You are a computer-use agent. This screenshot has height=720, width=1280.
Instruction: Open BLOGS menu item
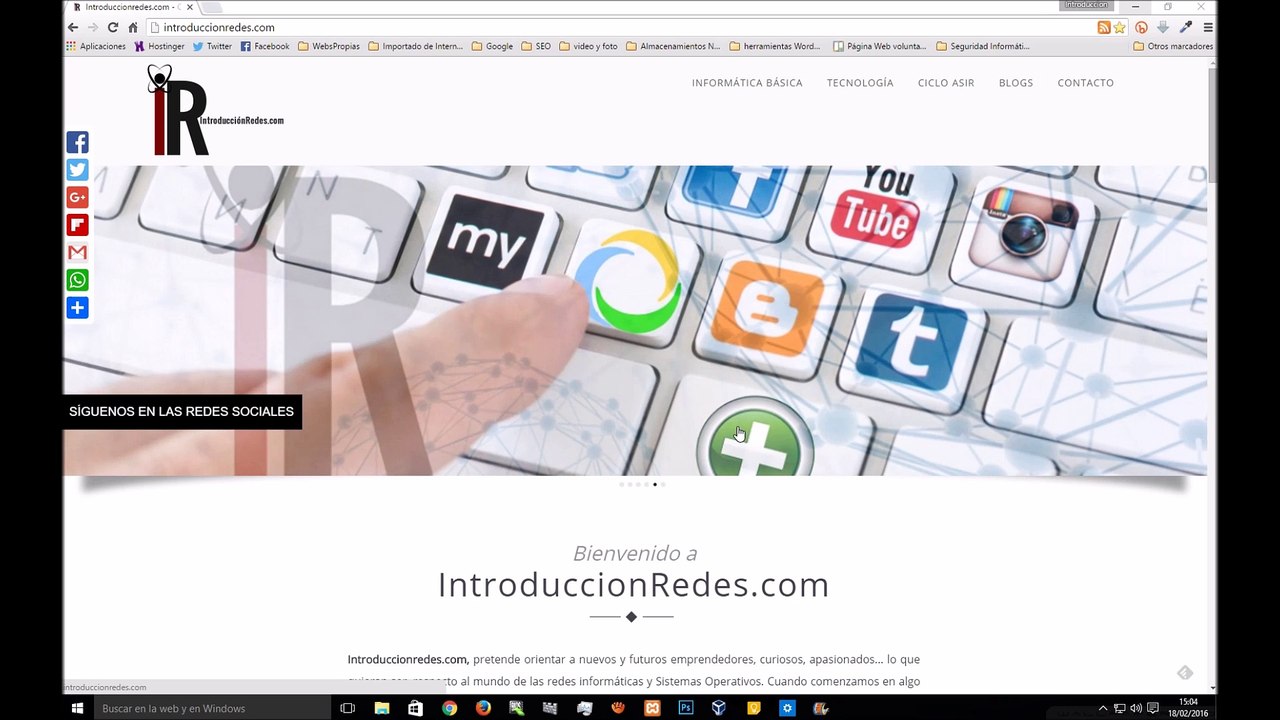coord(1016,83)
